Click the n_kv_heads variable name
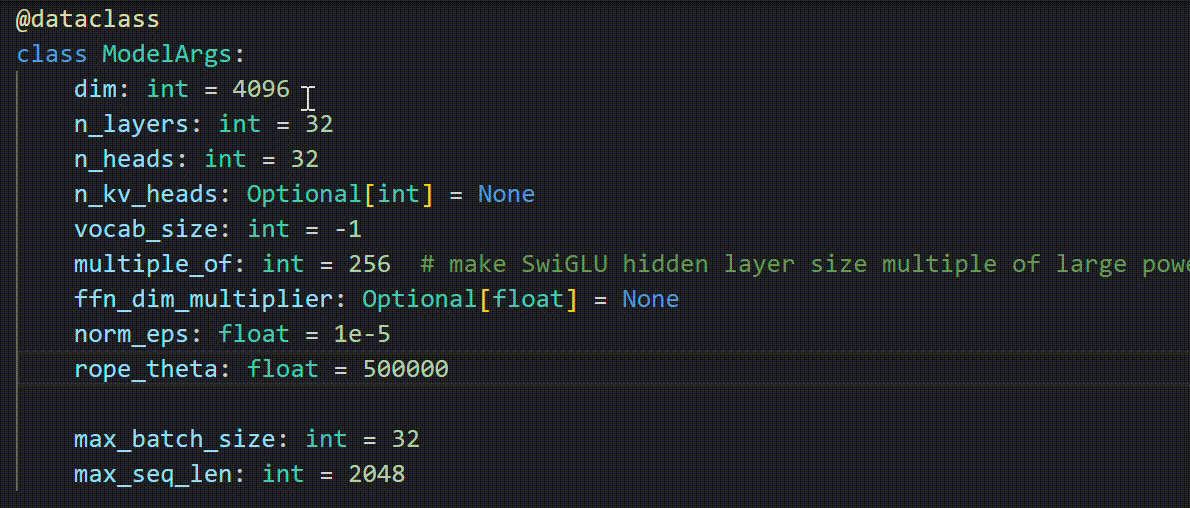The image size is (1190, 508). point(146,194)
